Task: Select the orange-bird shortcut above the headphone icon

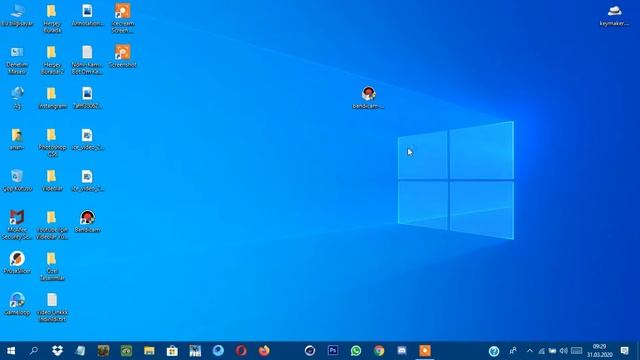Action: (17, 263)
